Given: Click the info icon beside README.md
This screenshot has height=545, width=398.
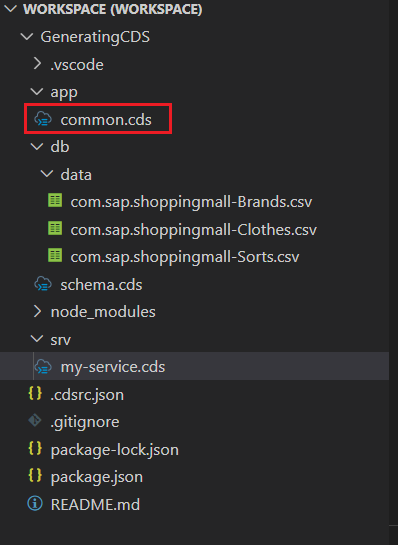Looking at the screenshot, I should point(35,504).
